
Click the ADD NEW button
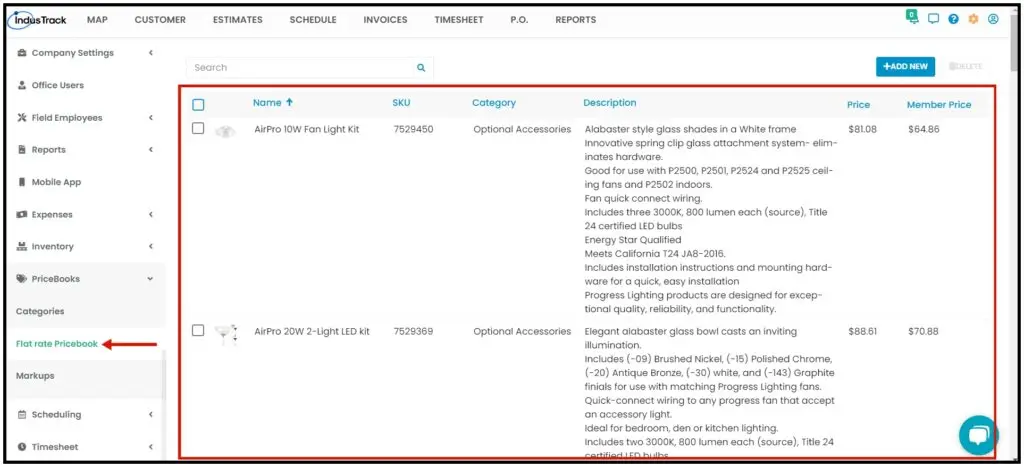pyautogui.click(x=905, y=67)
